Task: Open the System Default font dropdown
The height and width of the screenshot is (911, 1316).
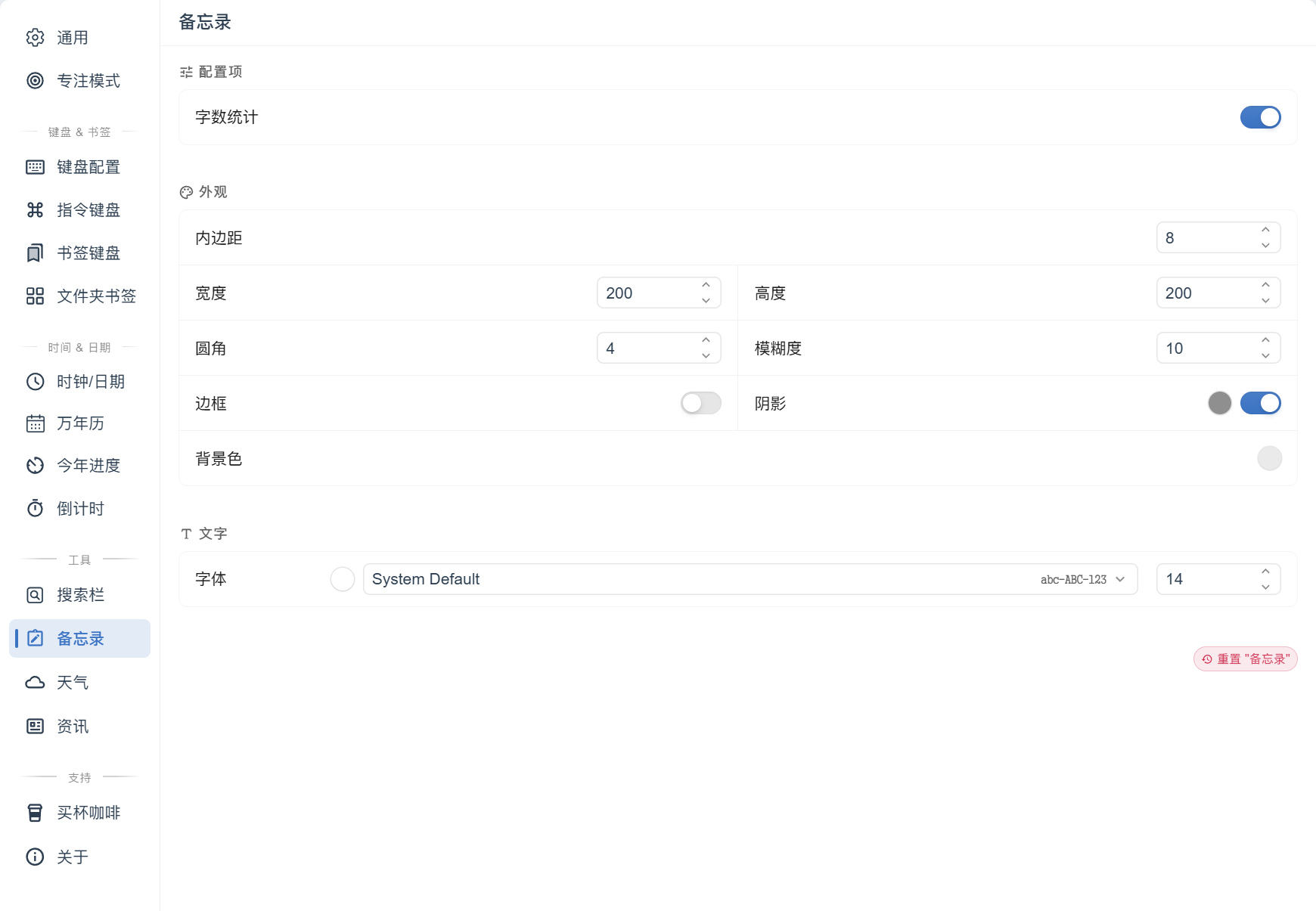Action: tap(750, 579)
